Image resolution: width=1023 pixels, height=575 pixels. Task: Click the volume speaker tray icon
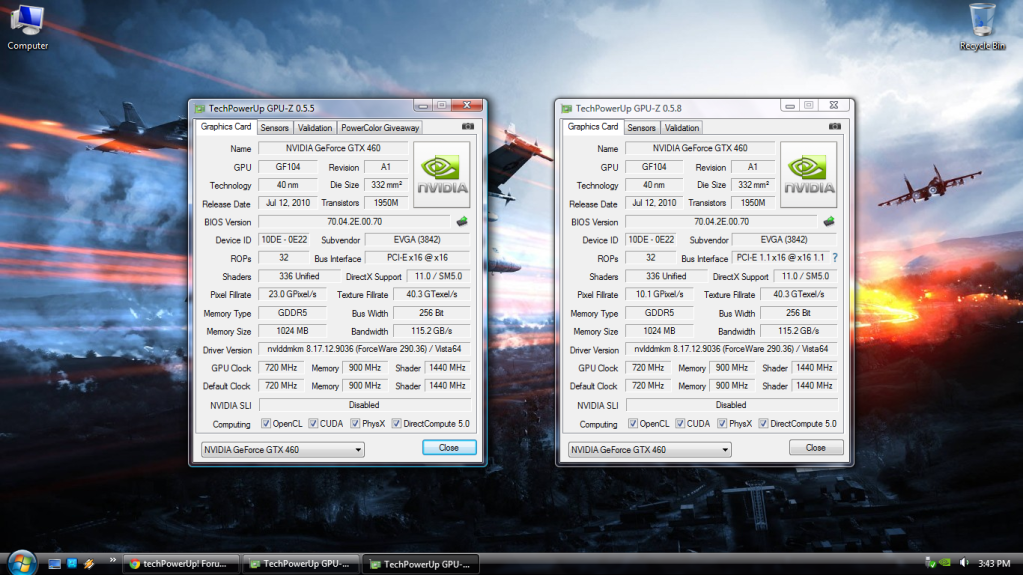[x=964, y=563]
